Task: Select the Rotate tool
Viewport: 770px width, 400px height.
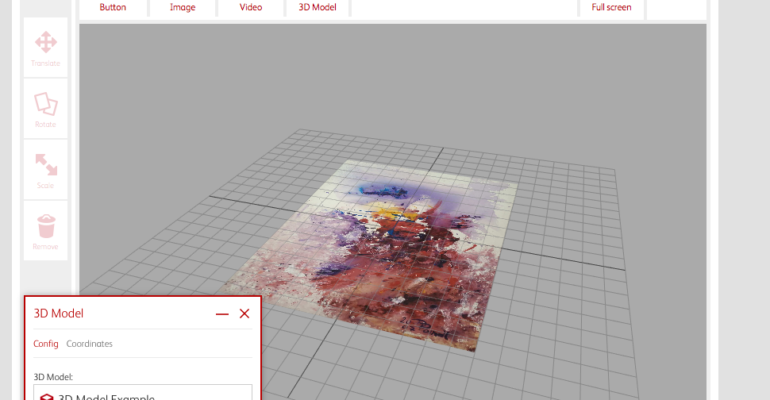Action: 46,108
